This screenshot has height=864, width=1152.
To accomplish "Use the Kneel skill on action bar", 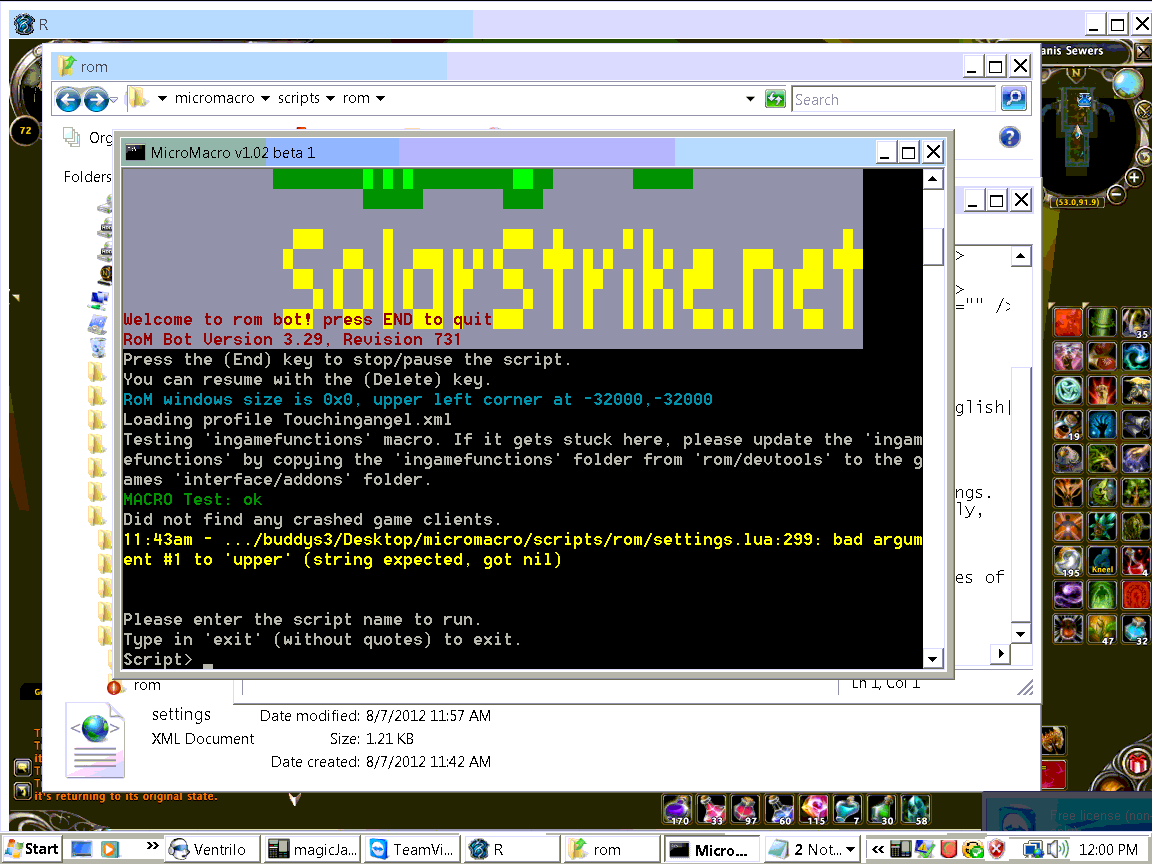I will click(x=1102, y=562).
